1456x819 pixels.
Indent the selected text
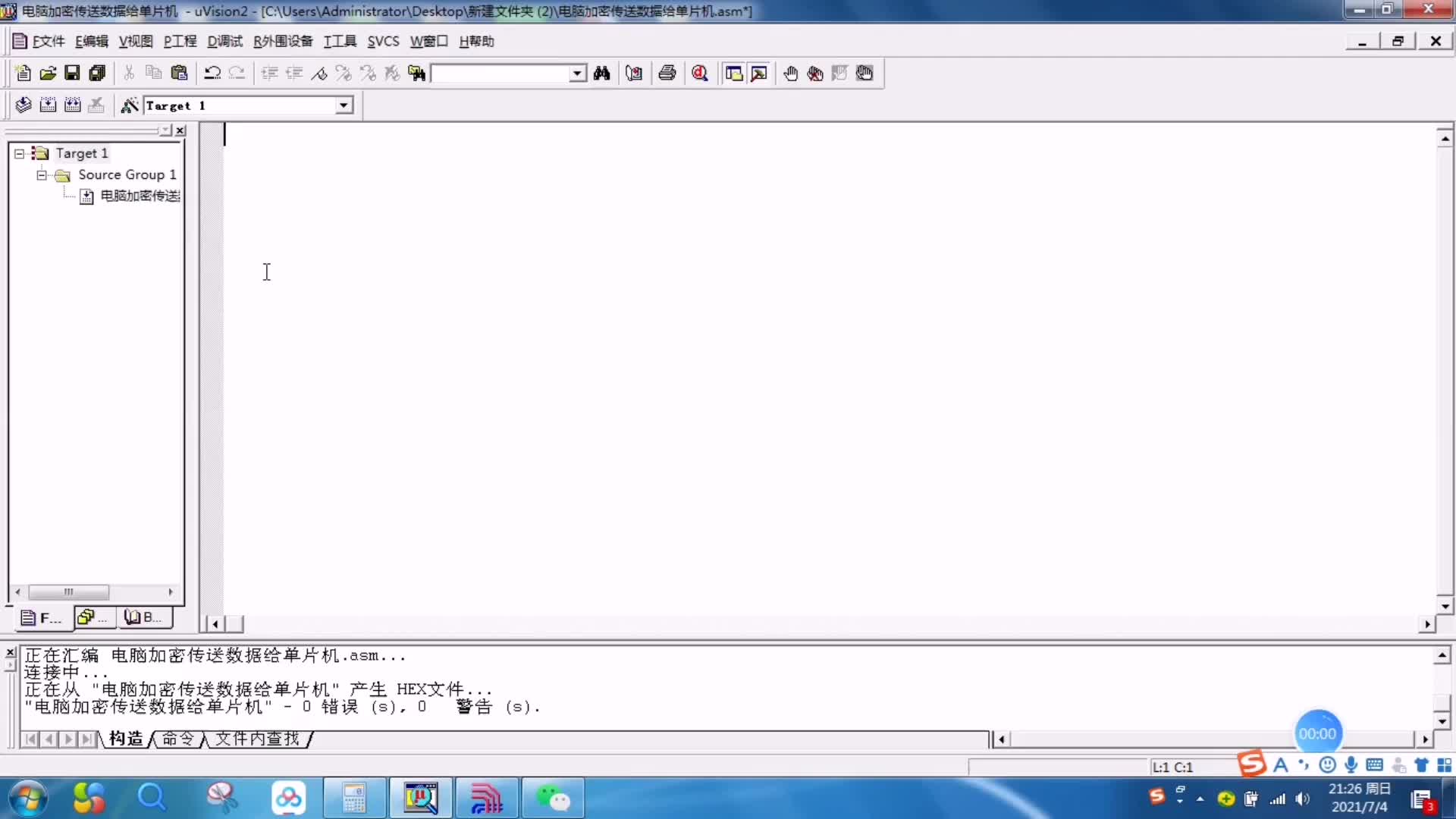coord(269,73)
